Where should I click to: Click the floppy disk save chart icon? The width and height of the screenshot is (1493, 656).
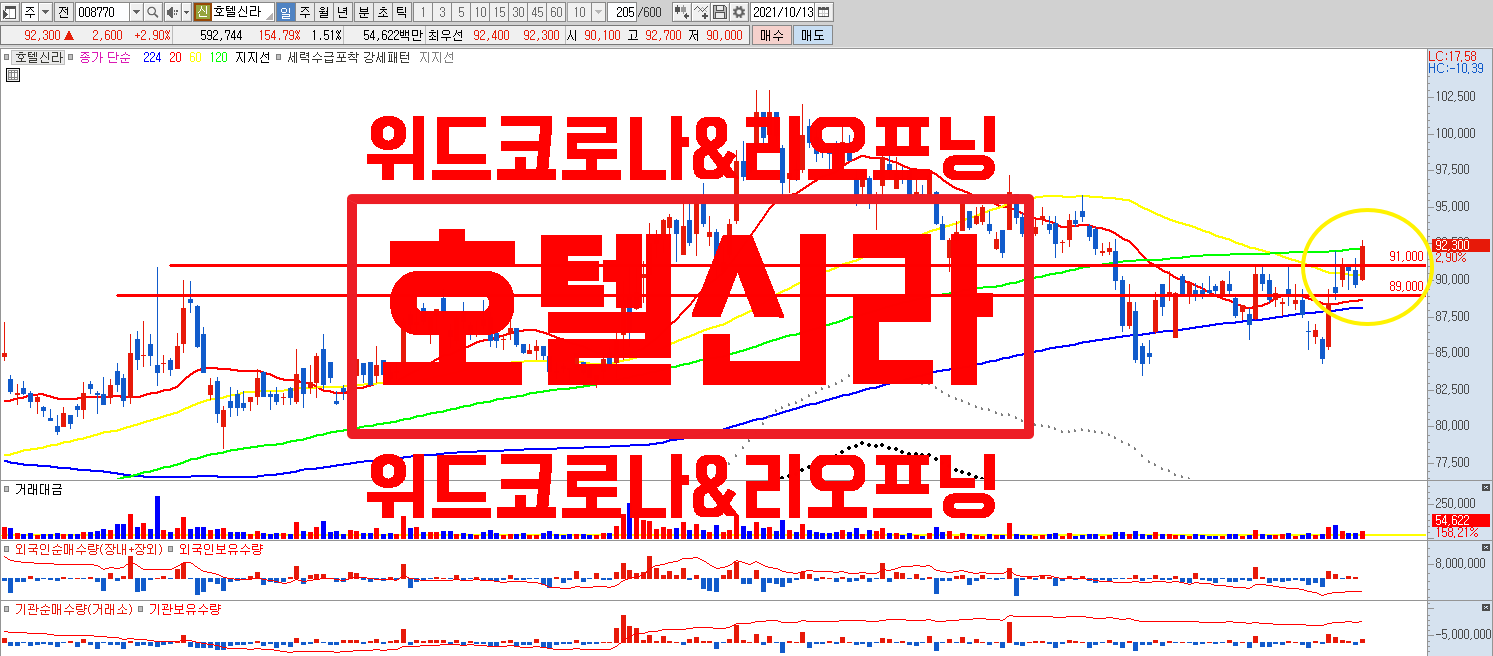(x=719, y=12)
